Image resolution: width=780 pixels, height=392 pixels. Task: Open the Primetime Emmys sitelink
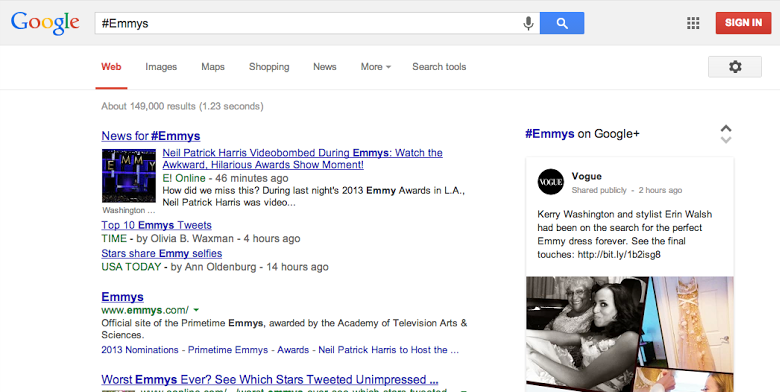228,350
